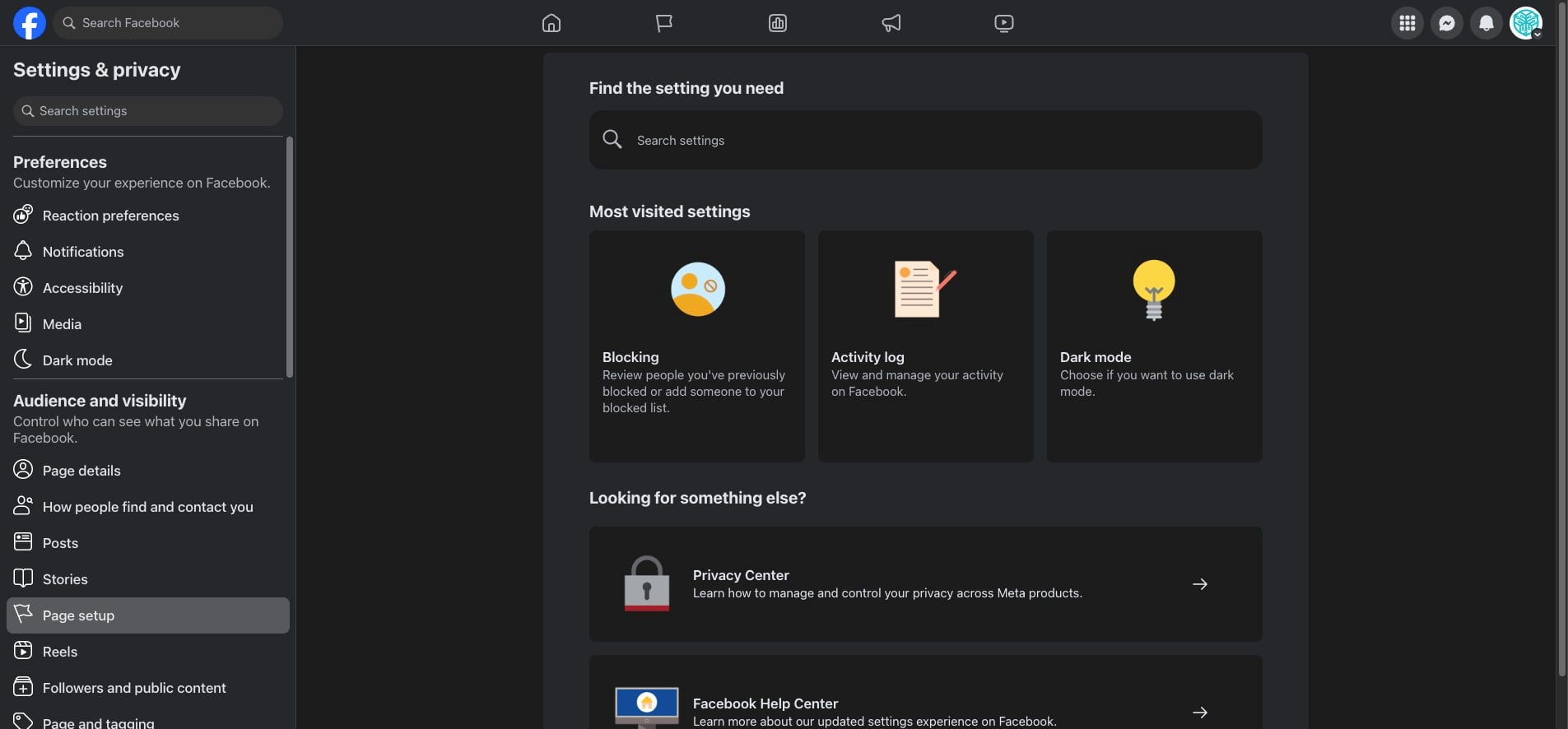Select Reaction preferences menu item
The width and height of the screenshot is (1568, 729).
[x=148, y=216]
